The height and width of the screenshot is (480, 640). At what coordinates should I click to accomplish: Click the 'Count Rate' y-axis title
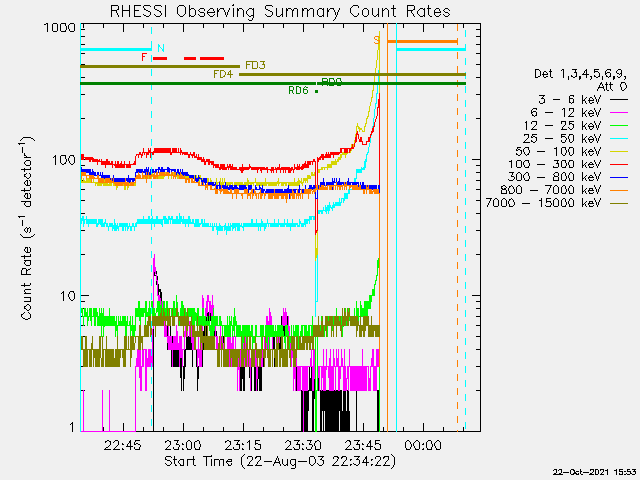(x=27, y=229)
